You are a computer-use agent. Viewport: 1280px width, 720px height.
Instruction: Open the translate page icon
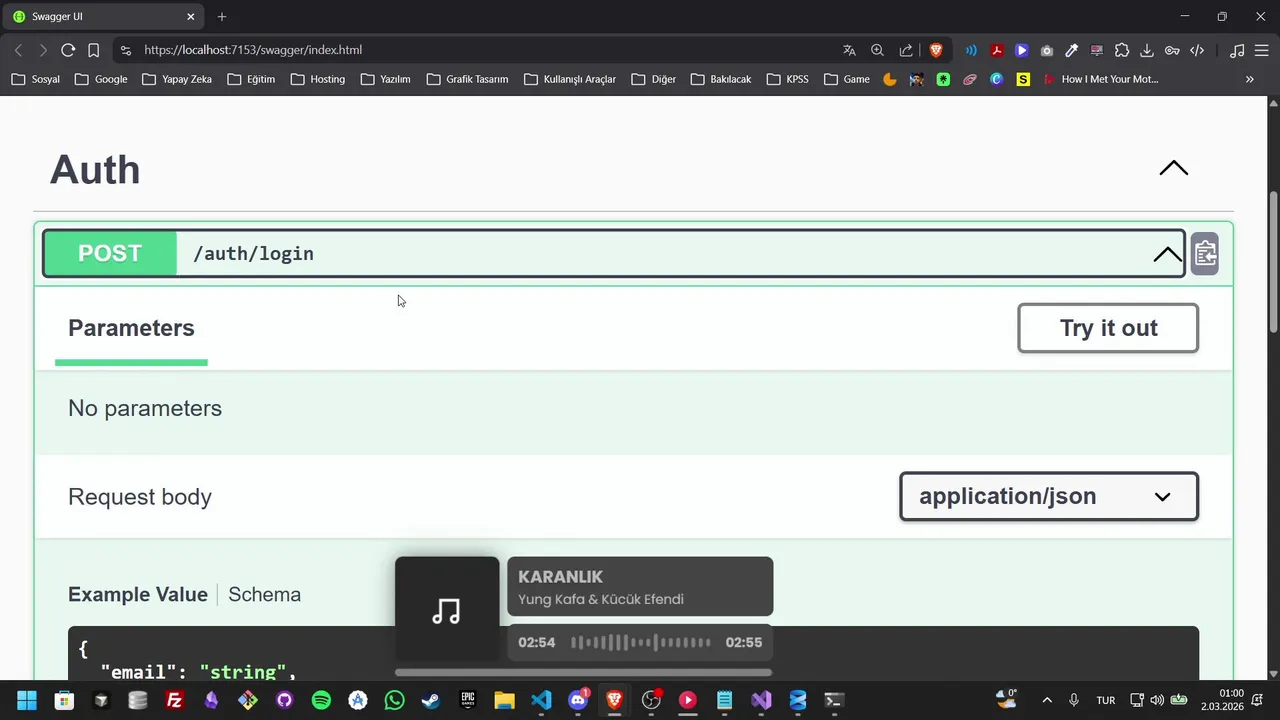click(849, 50)
